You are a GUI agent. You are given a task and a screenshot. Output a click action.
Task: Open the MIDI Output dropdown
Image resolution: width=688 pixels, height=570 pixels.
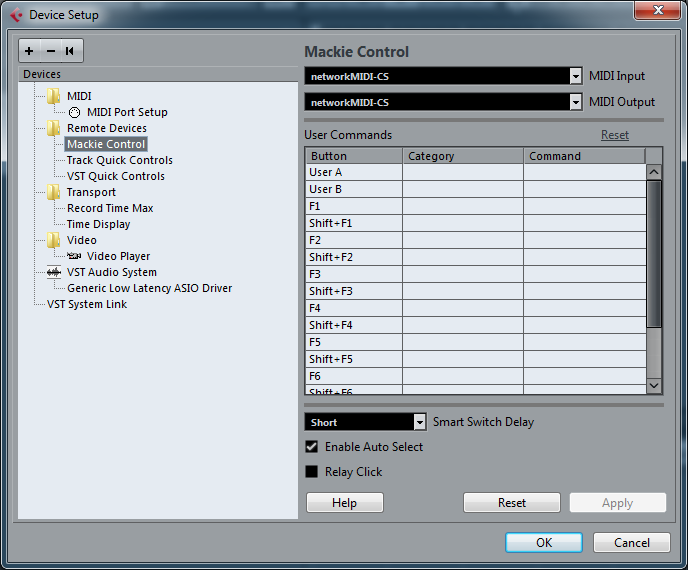click(x=575, y=102)
